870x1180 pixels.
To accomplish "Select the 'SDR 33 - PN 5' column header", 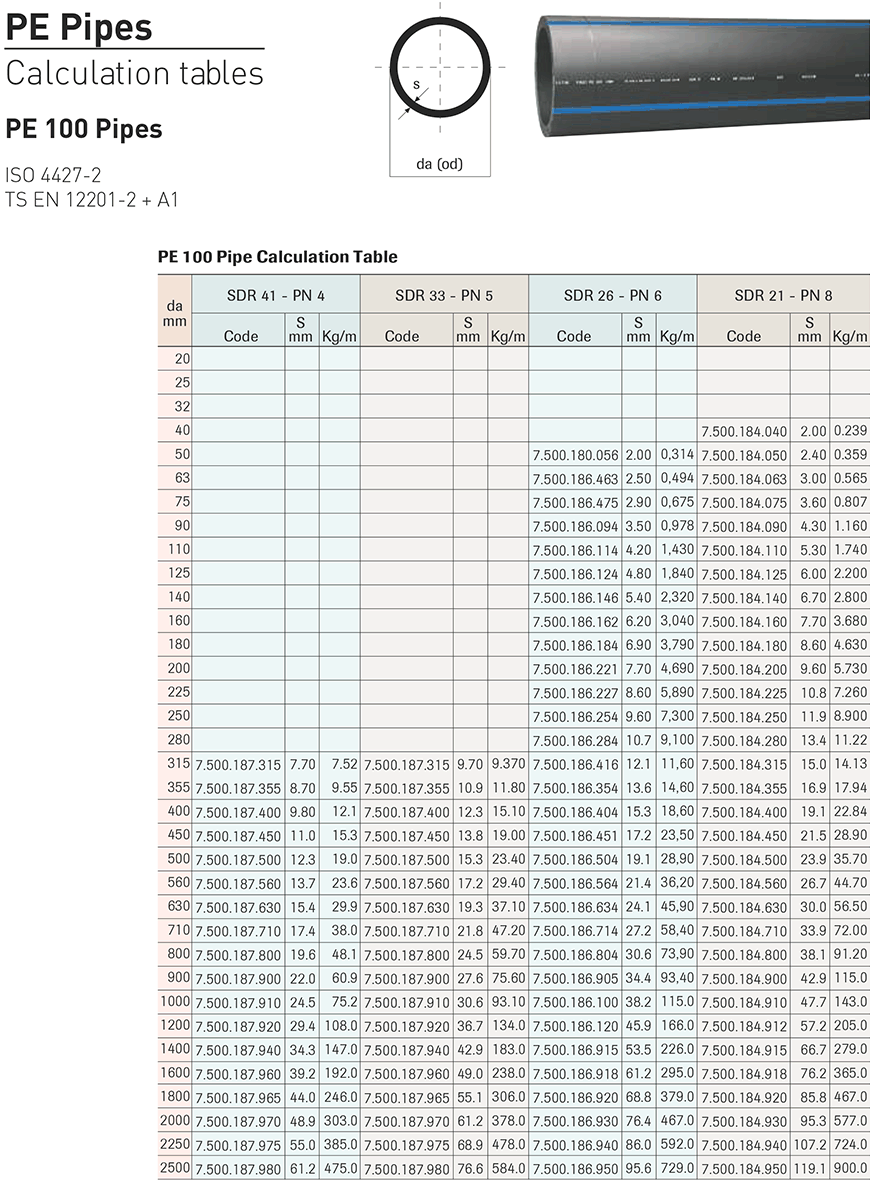I will pyautogui.click(x=443, y=295).
